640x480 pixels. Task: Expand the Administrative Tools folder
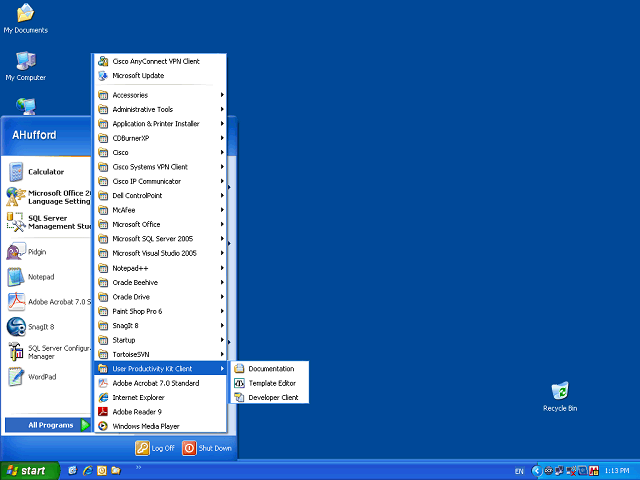160,109
